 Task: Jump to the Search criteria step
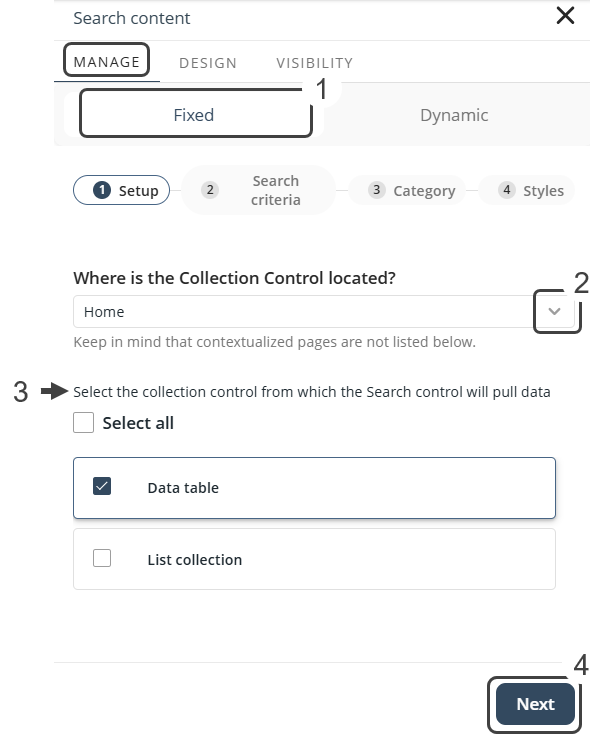pos(258,190)
